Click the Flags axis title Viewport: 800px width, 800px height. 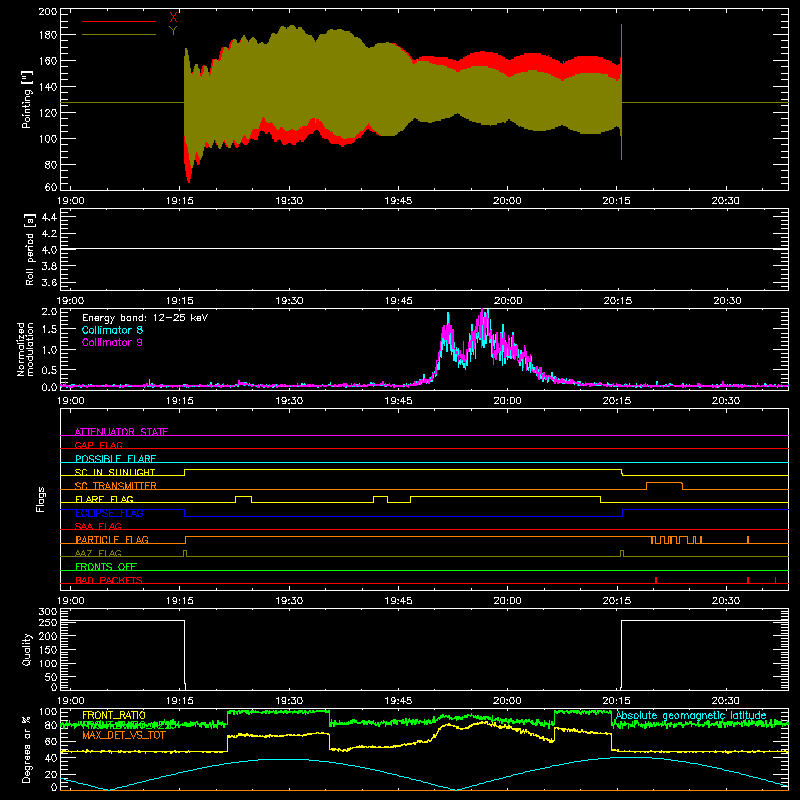pos(40,499)
